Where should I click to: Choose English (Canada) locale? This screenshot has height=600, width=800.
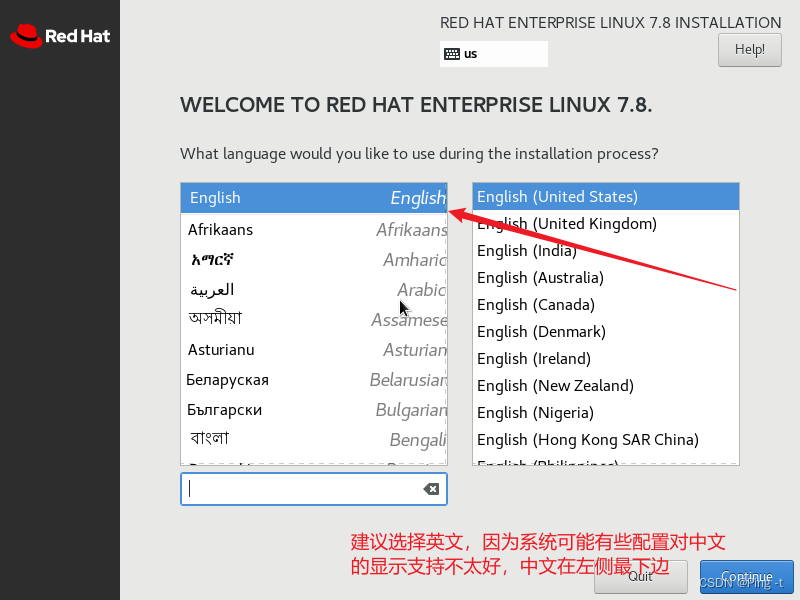coord(606,305)
